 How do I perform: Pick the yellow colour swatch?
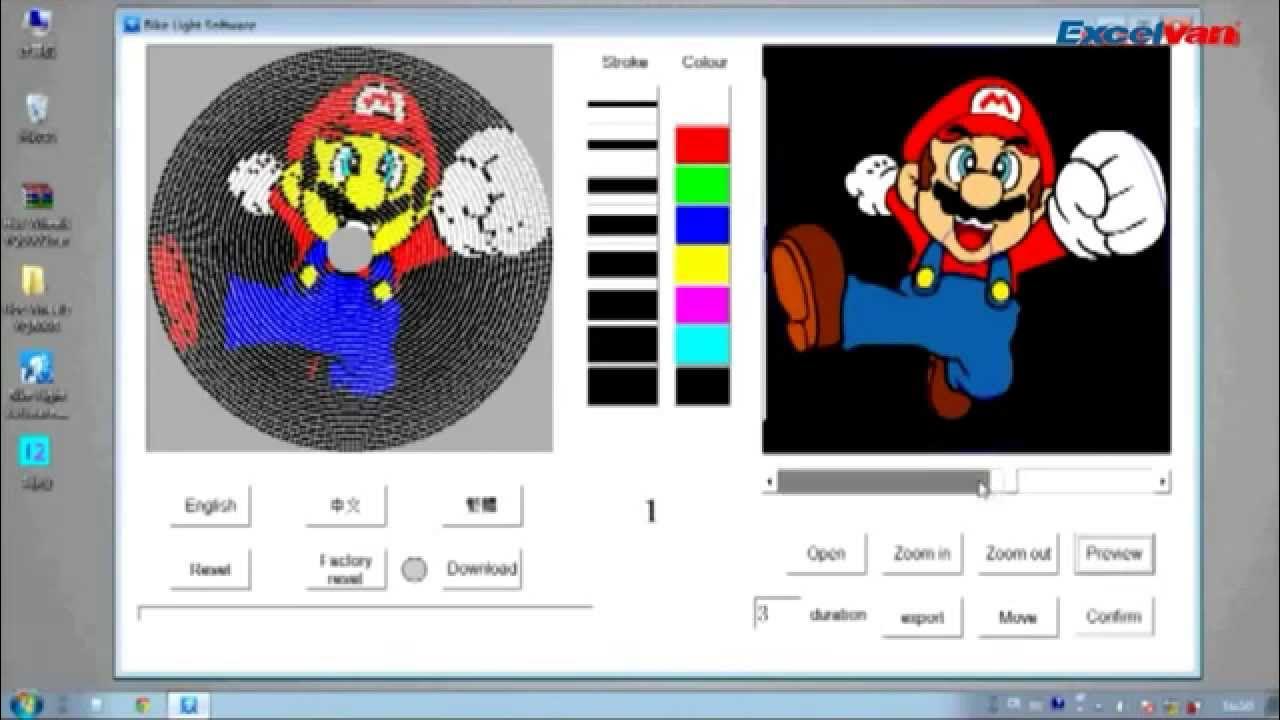(702, 265)
